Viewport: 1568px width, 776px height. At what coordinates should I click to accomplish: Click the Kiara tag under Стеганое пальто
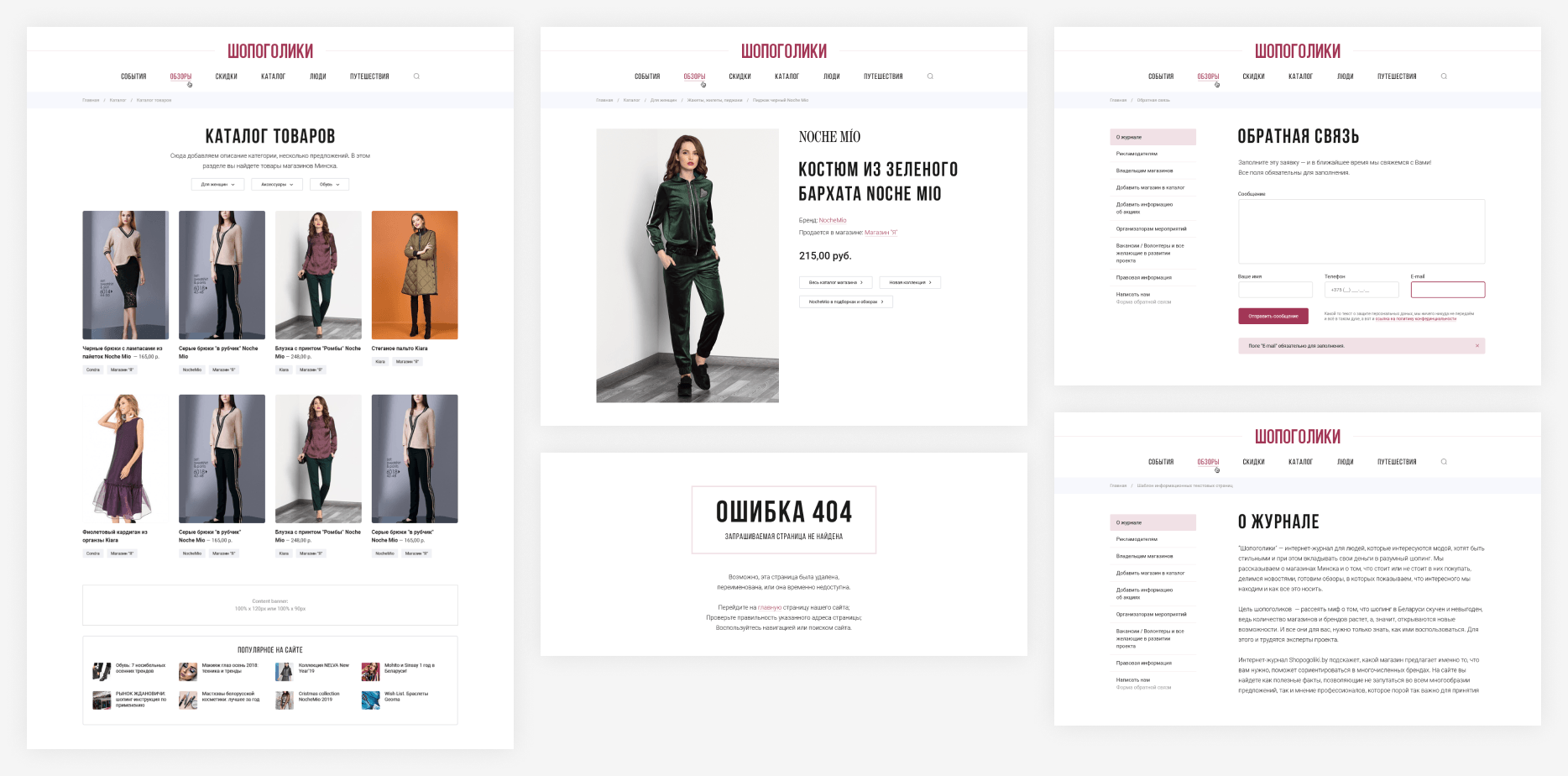pyautogui.click(x=380, y=362)
